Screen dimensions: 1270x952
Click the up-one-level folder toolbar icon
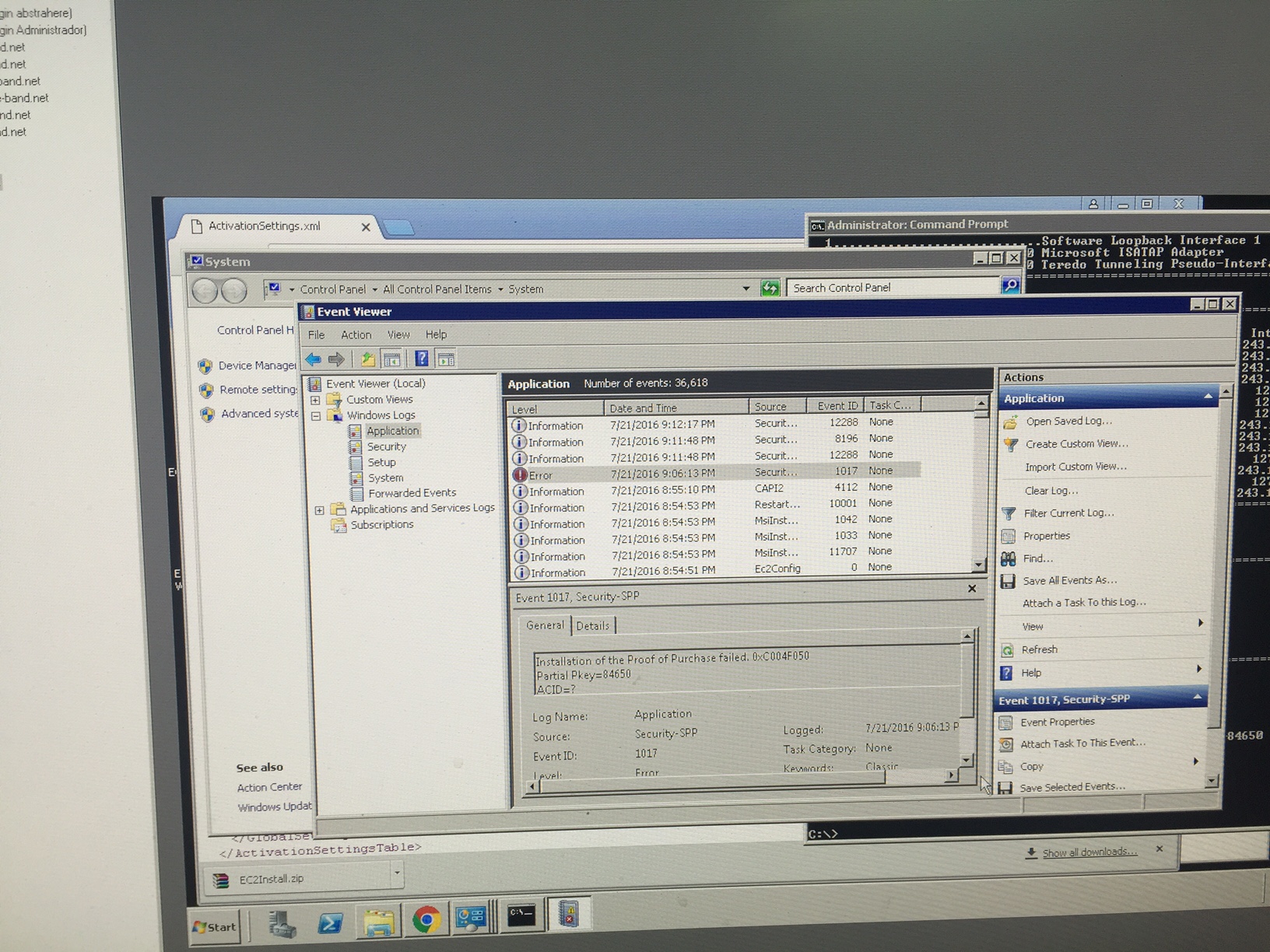(367, 359)
